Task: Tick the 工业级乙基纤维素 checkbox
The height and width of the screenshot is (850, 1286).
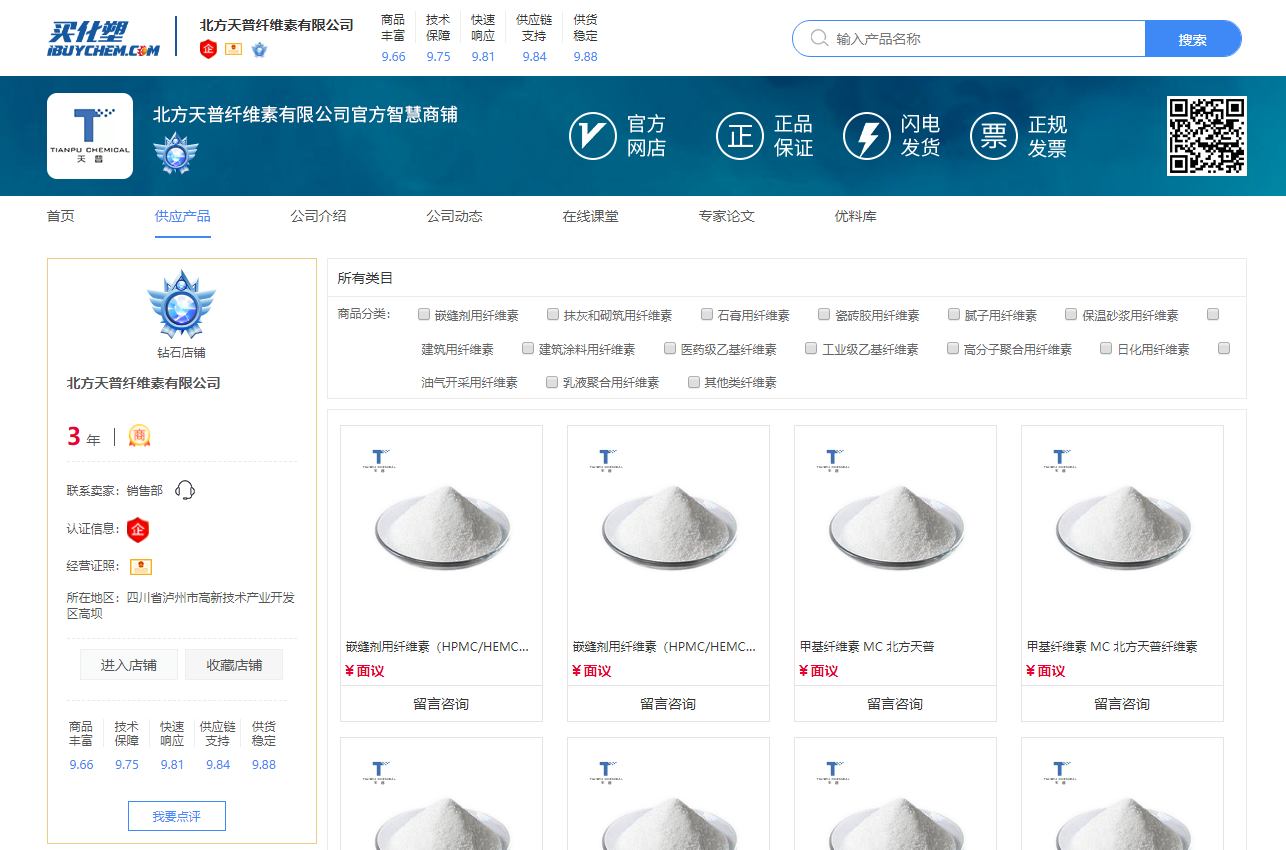Action: tap(811, 348)
